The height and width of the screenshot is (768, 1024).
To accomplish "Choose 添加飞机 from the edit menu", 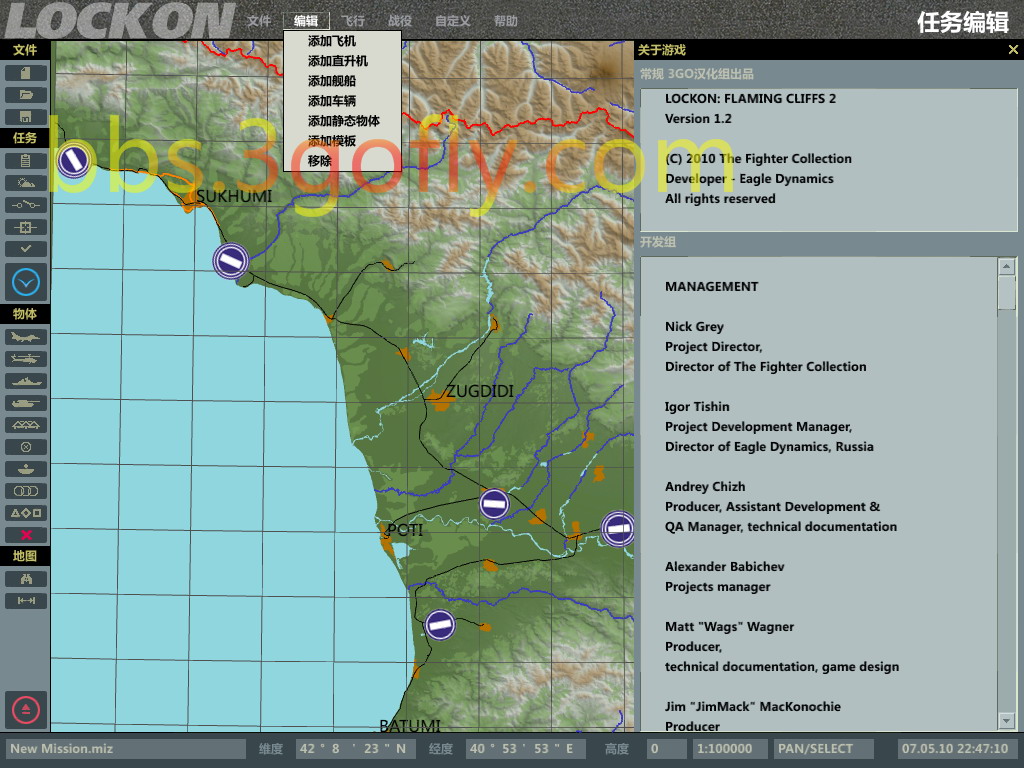I will pos(342,41).
